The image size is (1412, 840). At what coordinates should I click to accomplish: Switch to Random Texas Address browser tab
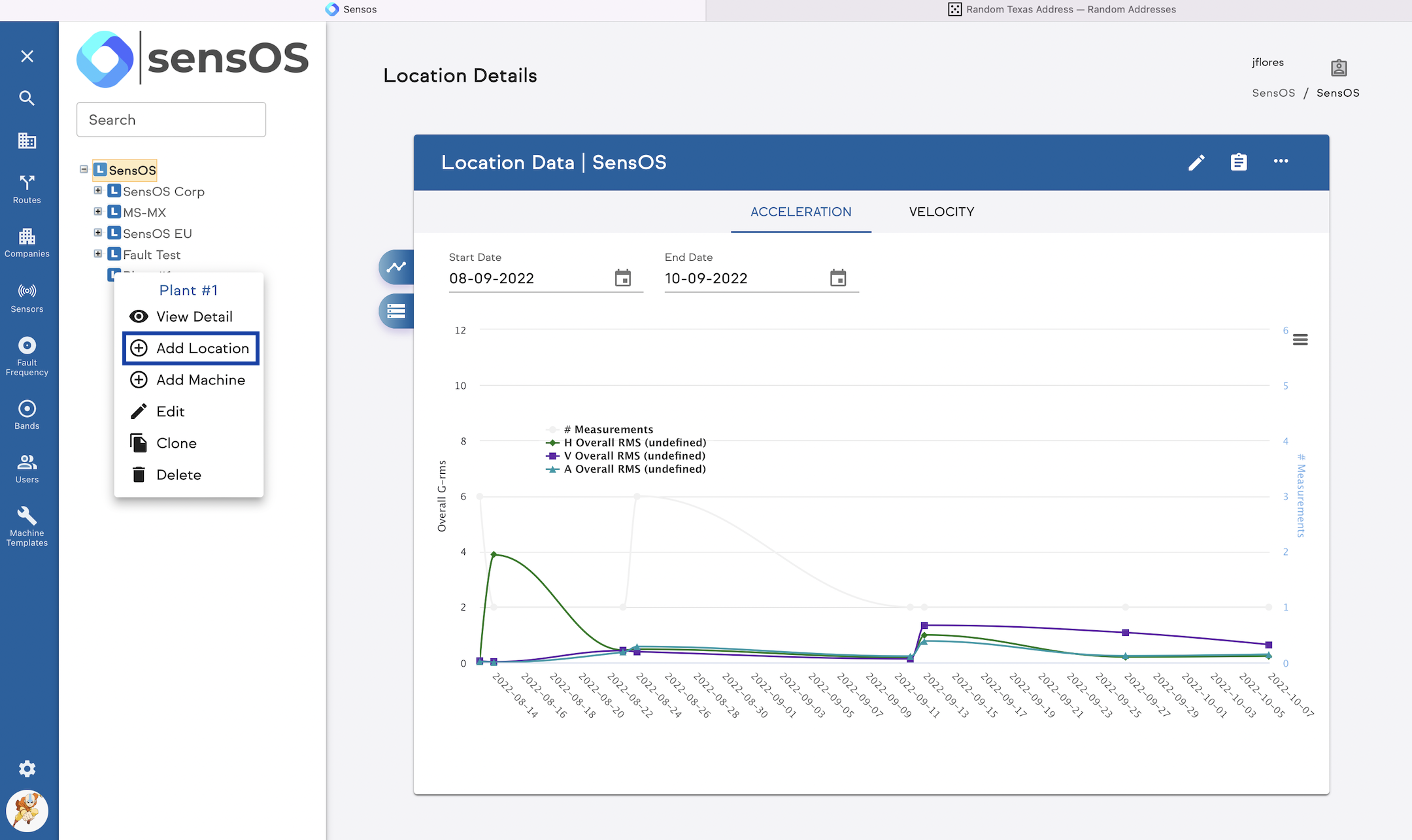pyautogui.click(x=1062, y=9)
